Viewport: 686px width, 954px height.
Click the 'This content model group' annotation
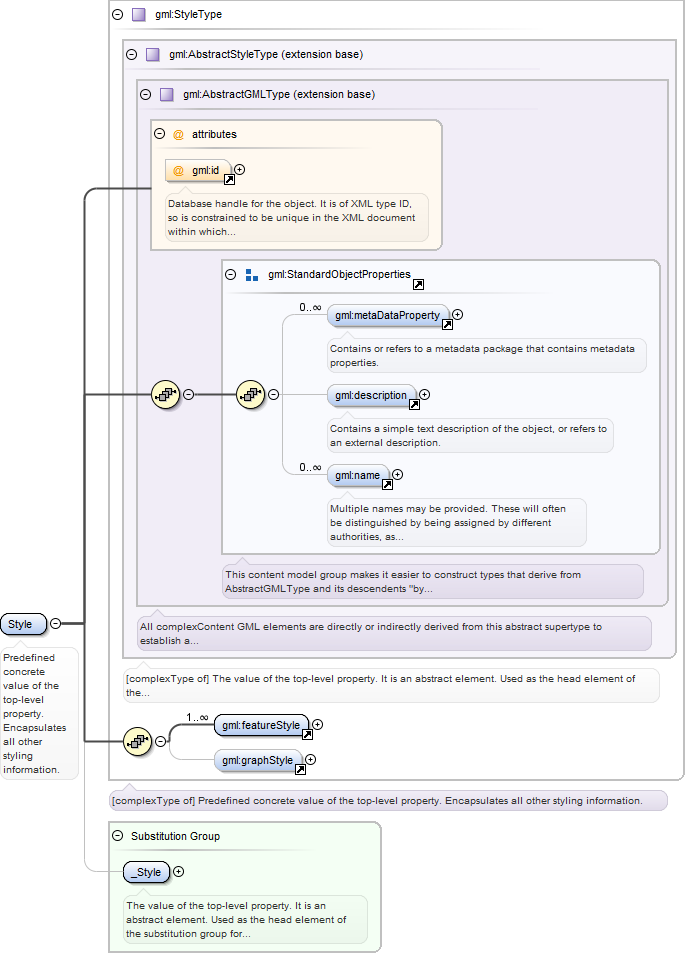click(x=432, y=582)
